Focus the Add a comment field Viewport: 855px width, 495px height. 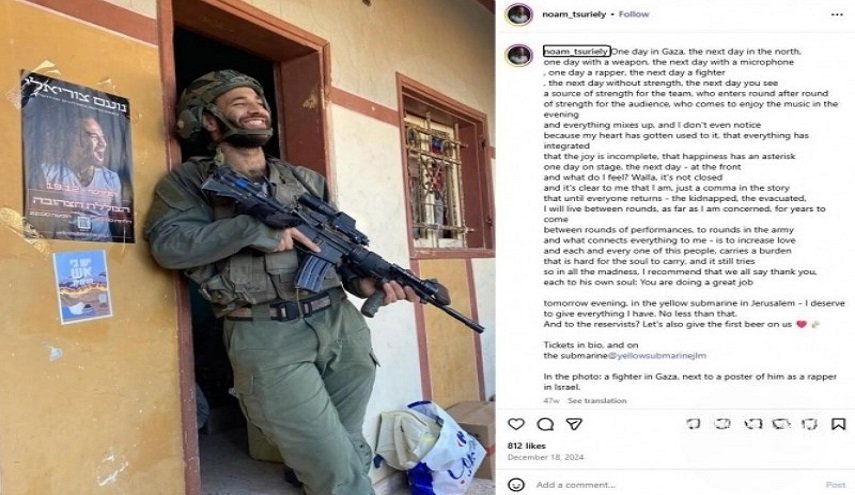676,485
